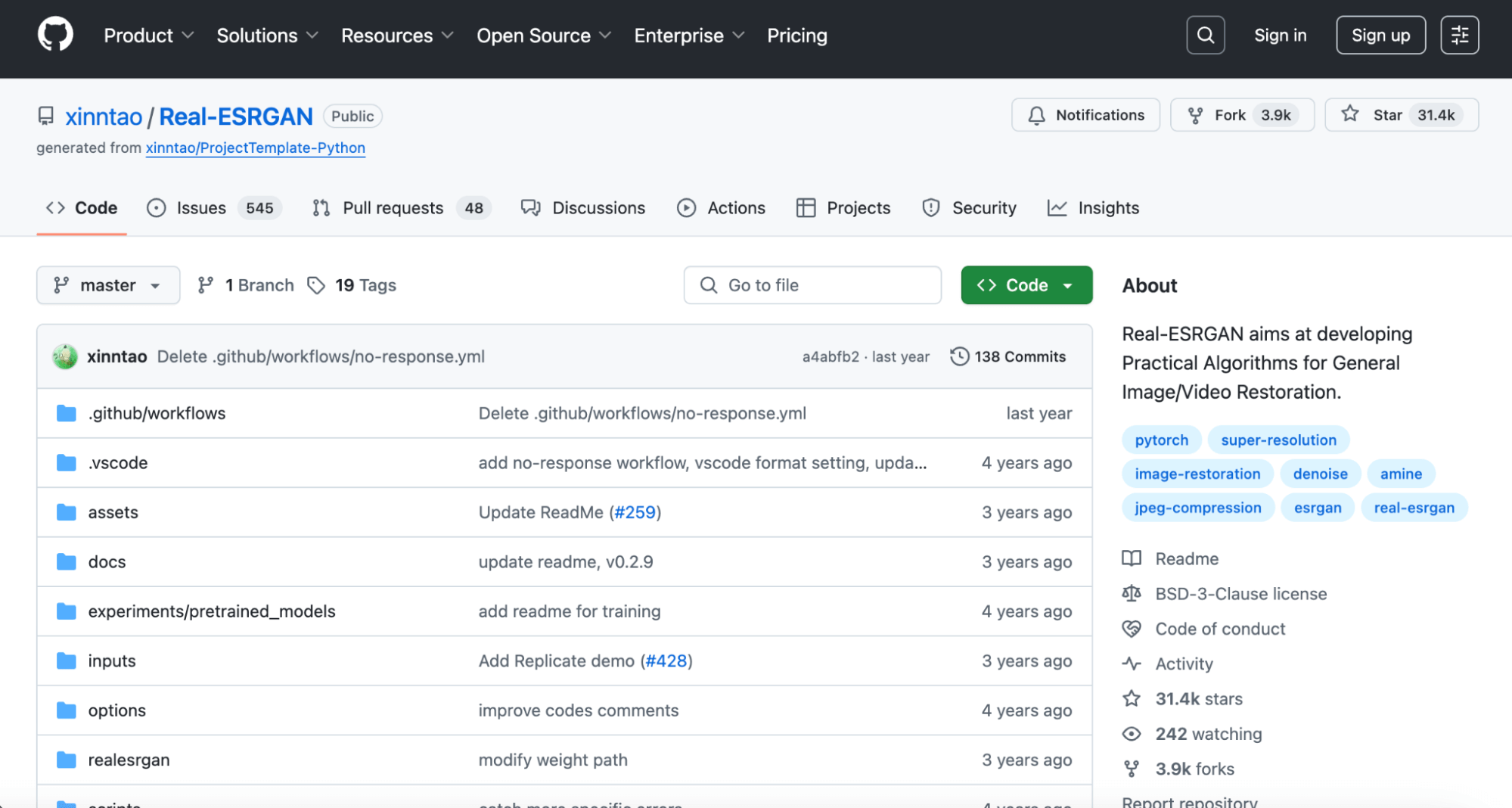The width and height of the screenshot is (1512, 808).
Task: Select the image-restoration topic tag
Action: pyautogui.click(x=1197, y=474)
